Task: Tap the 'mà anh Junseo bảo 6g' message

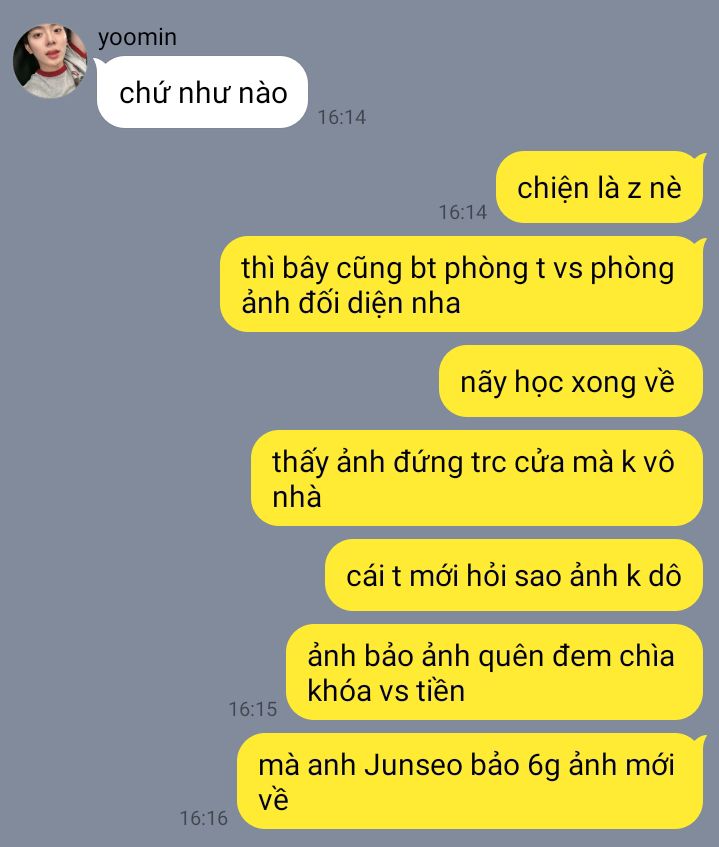Action: (471, 782)
